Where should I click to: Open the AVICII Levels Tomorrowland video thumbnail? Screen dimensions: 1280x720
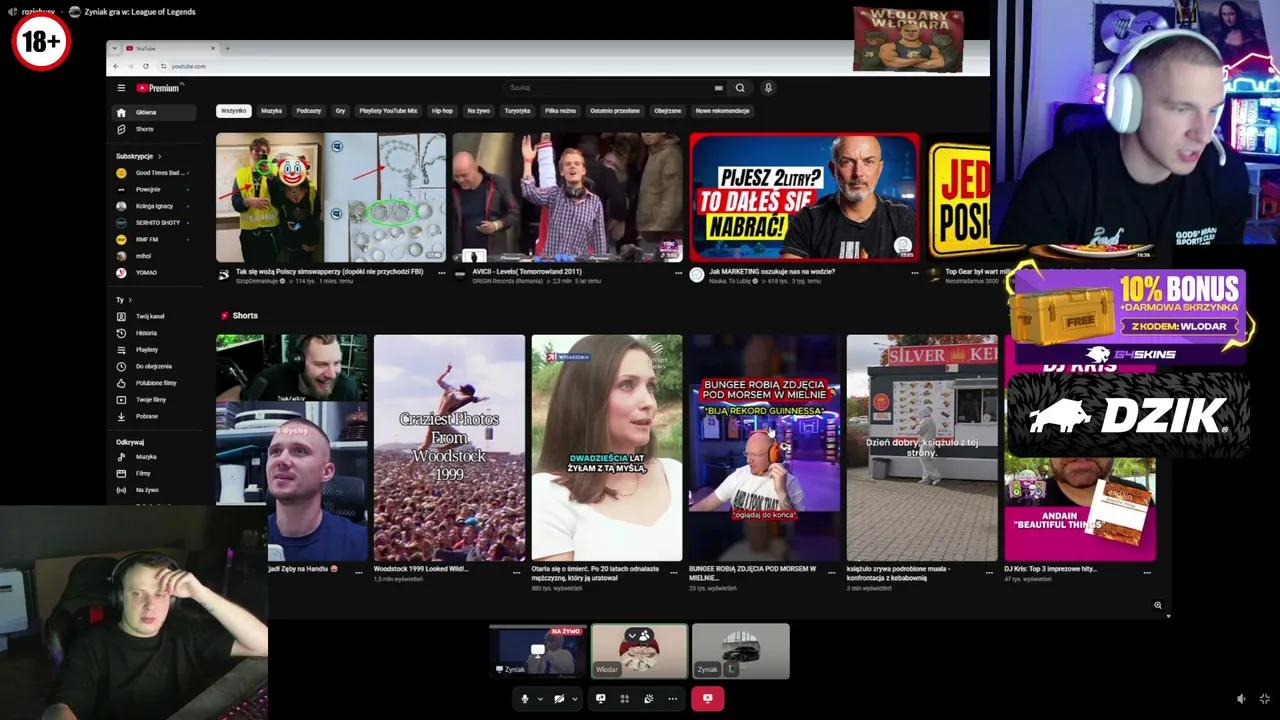pos(567,197)
